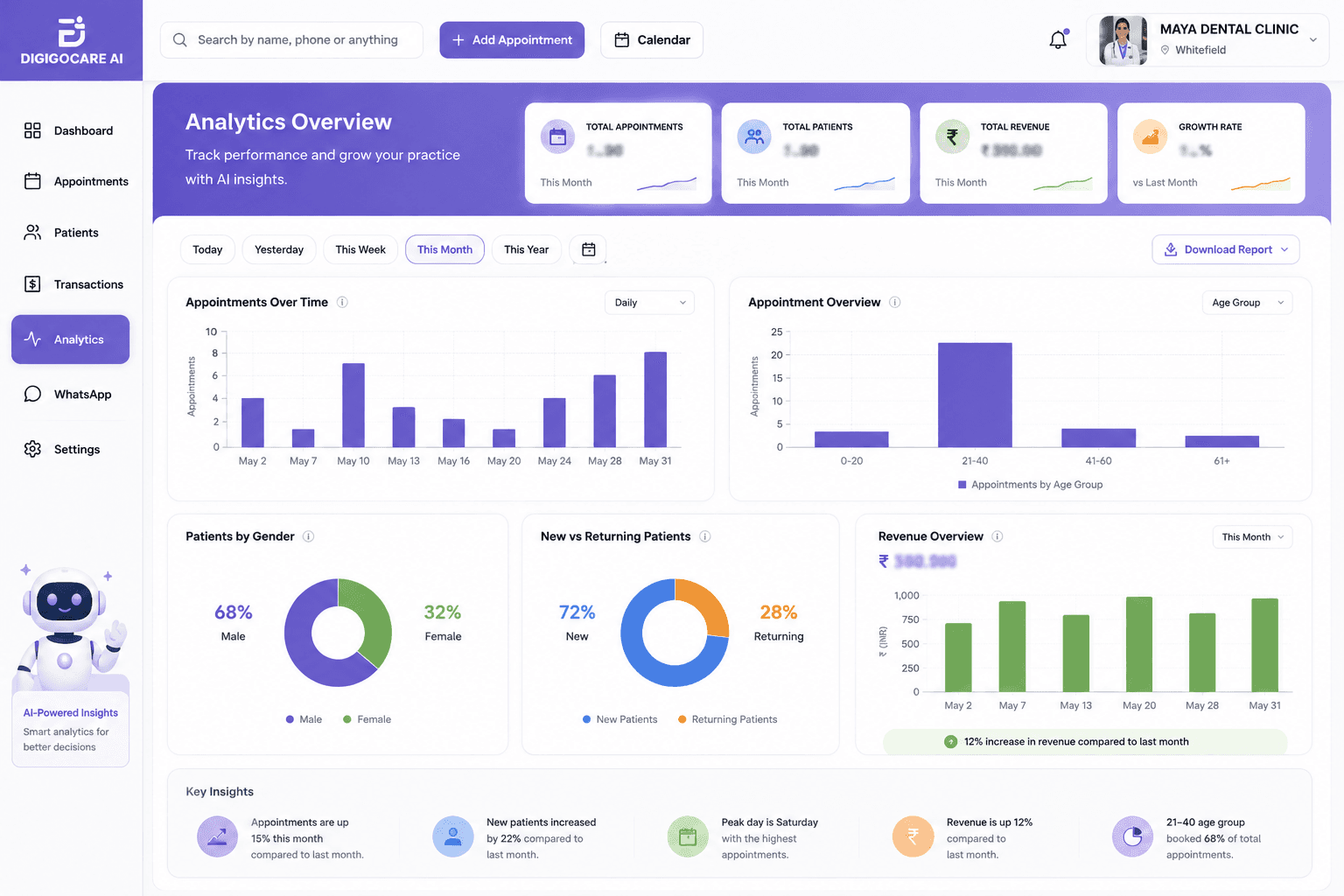
Task: Click the orange Returning segment of donut chart
Action: click(x=707, y=606)
